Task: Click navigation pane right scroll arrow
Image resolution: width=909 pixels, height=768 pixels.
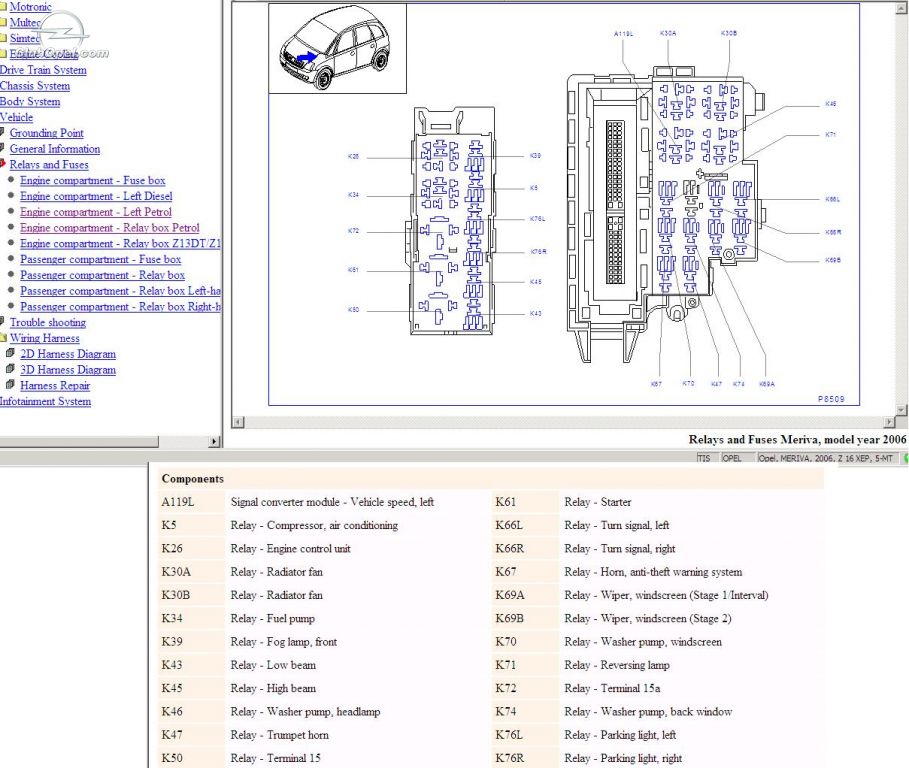Action: (x=214, y=442)
